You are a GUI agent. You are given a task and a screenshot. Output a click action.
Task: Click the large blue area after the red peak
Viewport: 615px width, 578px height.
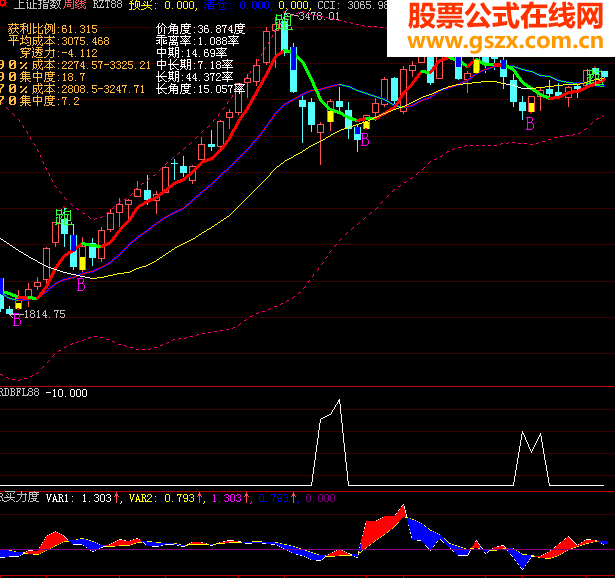pyautogui.click(x=425, y=533)
